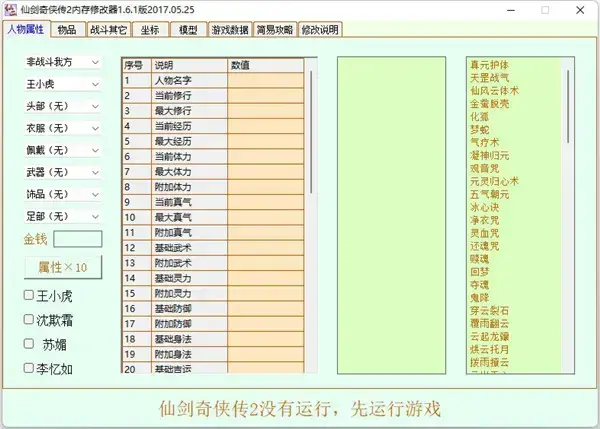The image size is (600, 429).
Task: Select 穿云裂石 skill entry
Action: tap(489, 310)
